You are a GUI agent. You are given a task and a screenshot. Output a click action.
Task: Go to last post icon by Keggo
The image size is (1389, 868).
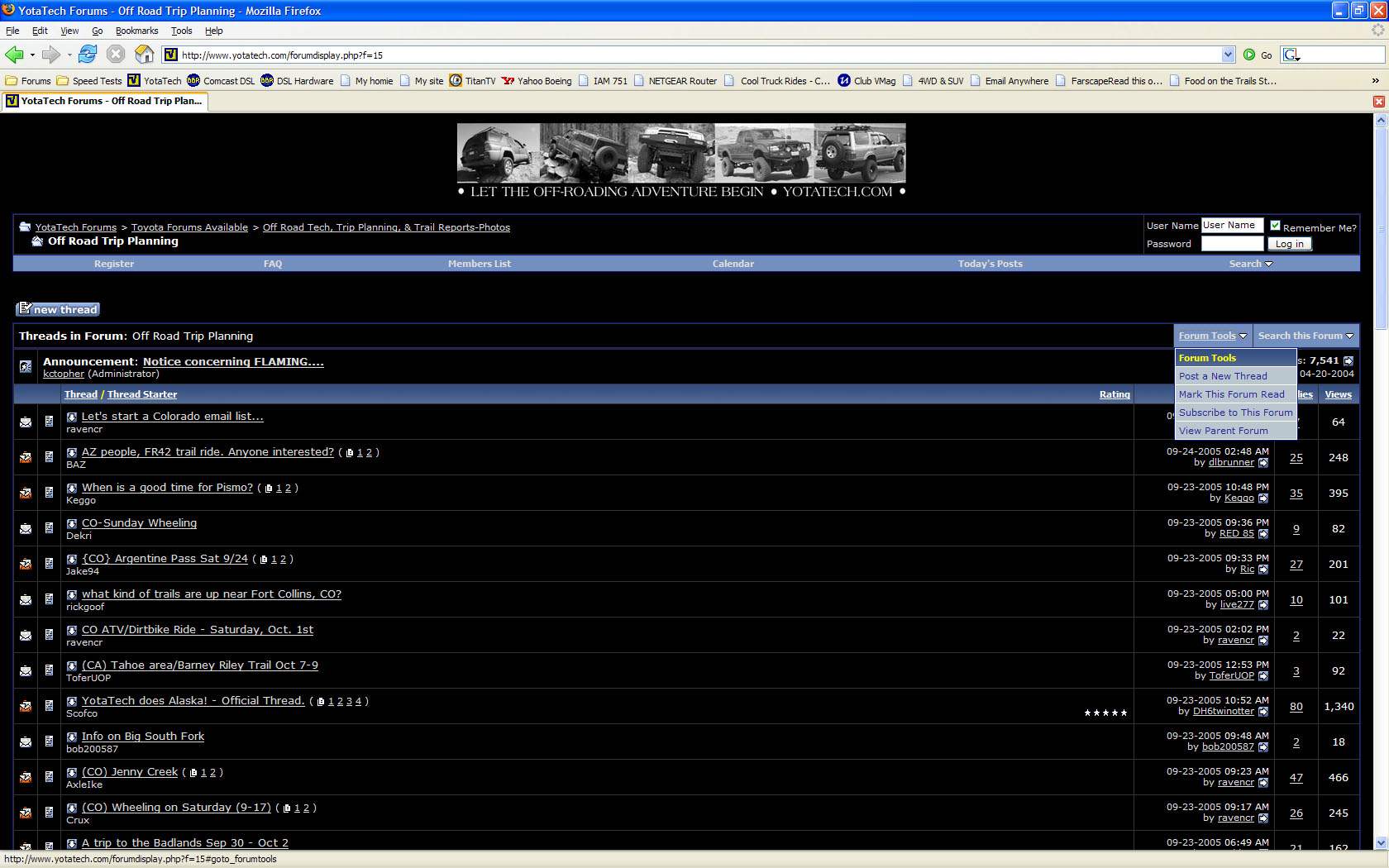[x=1263, y=498]
